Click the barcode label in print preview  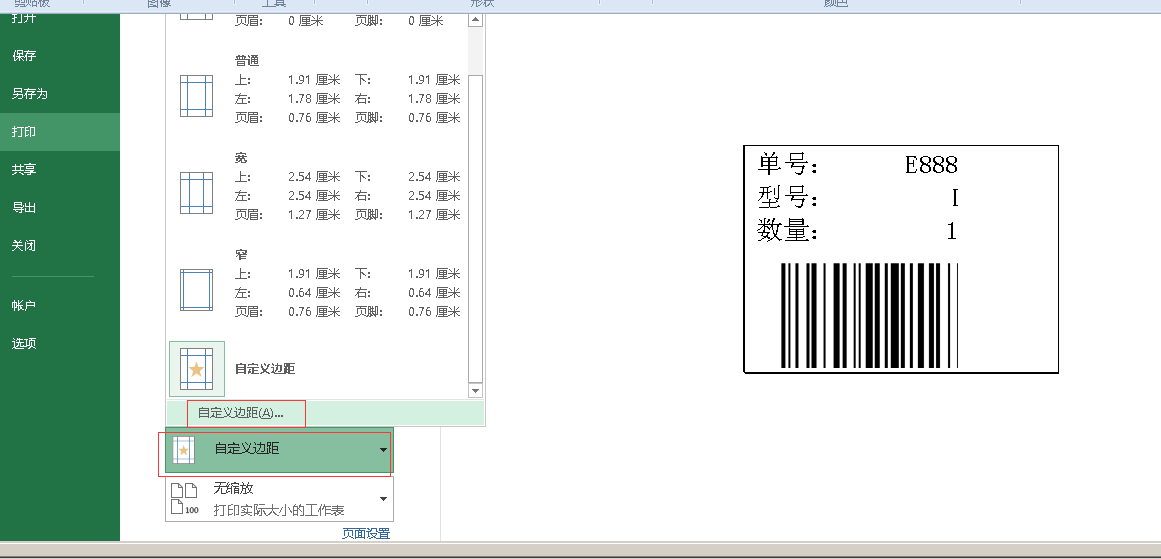[900, 260]
